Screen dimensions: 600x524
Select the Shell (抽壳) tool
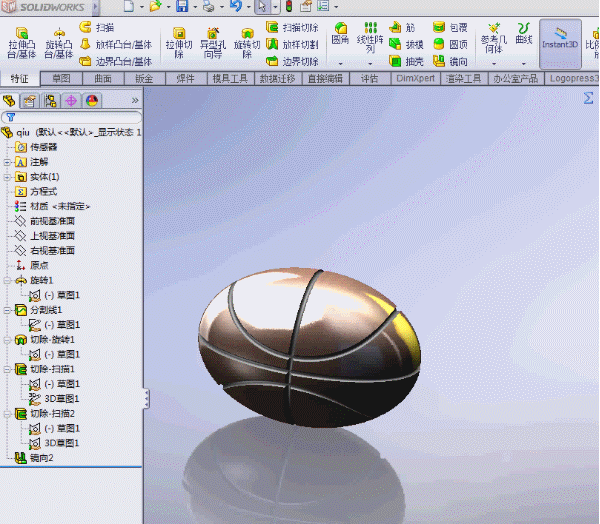[406, 61]
